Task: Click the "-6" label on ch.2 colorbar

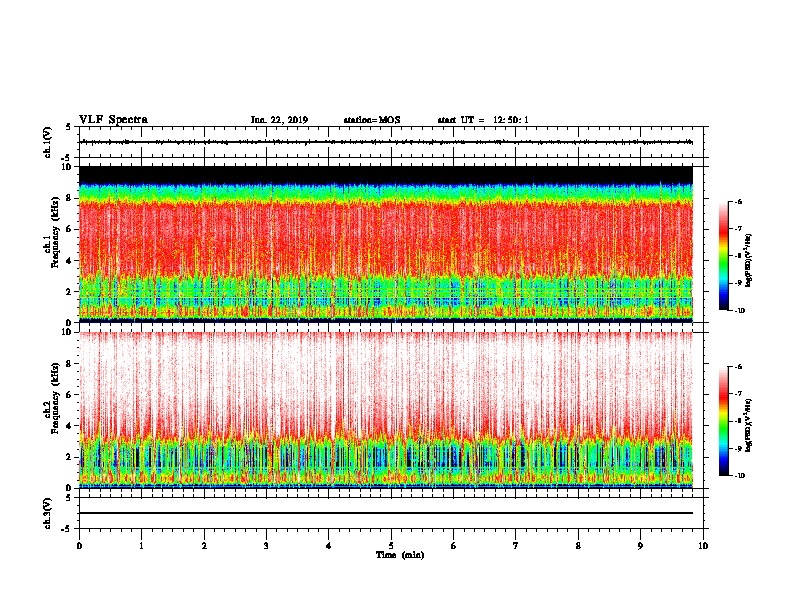Action: click(738, 367)
